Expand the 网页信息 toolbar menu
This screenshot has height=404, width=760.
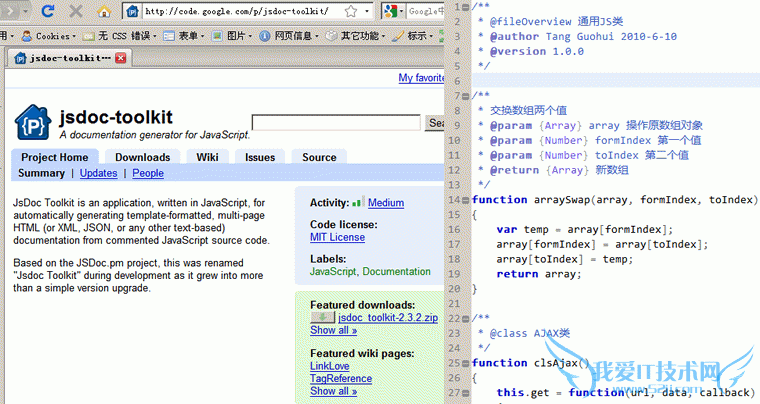point(292,36)
